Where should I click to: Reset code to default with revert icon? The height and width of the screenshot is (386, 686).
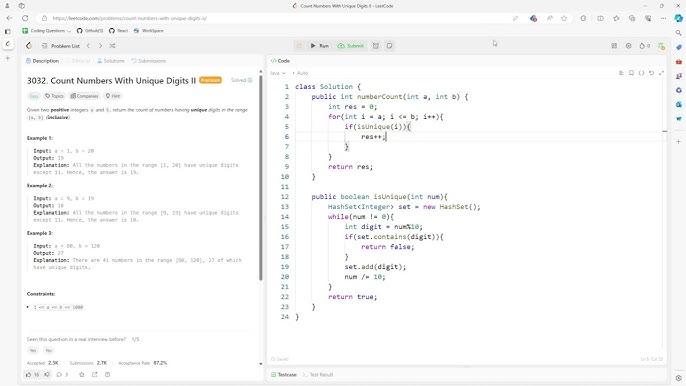coord(651,73)
